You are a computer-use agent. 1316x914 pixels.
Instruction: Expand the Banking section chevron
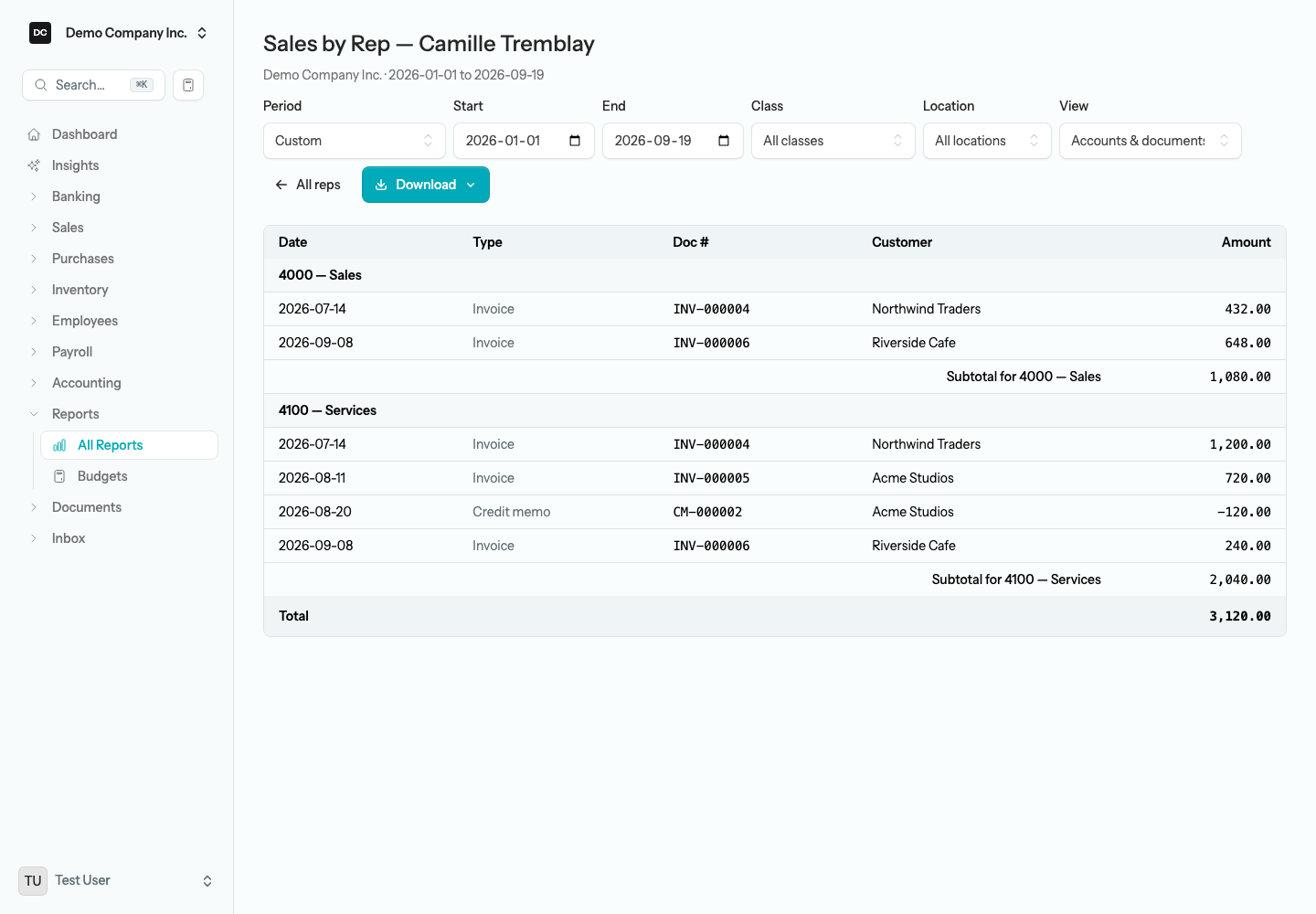point(34,197)
